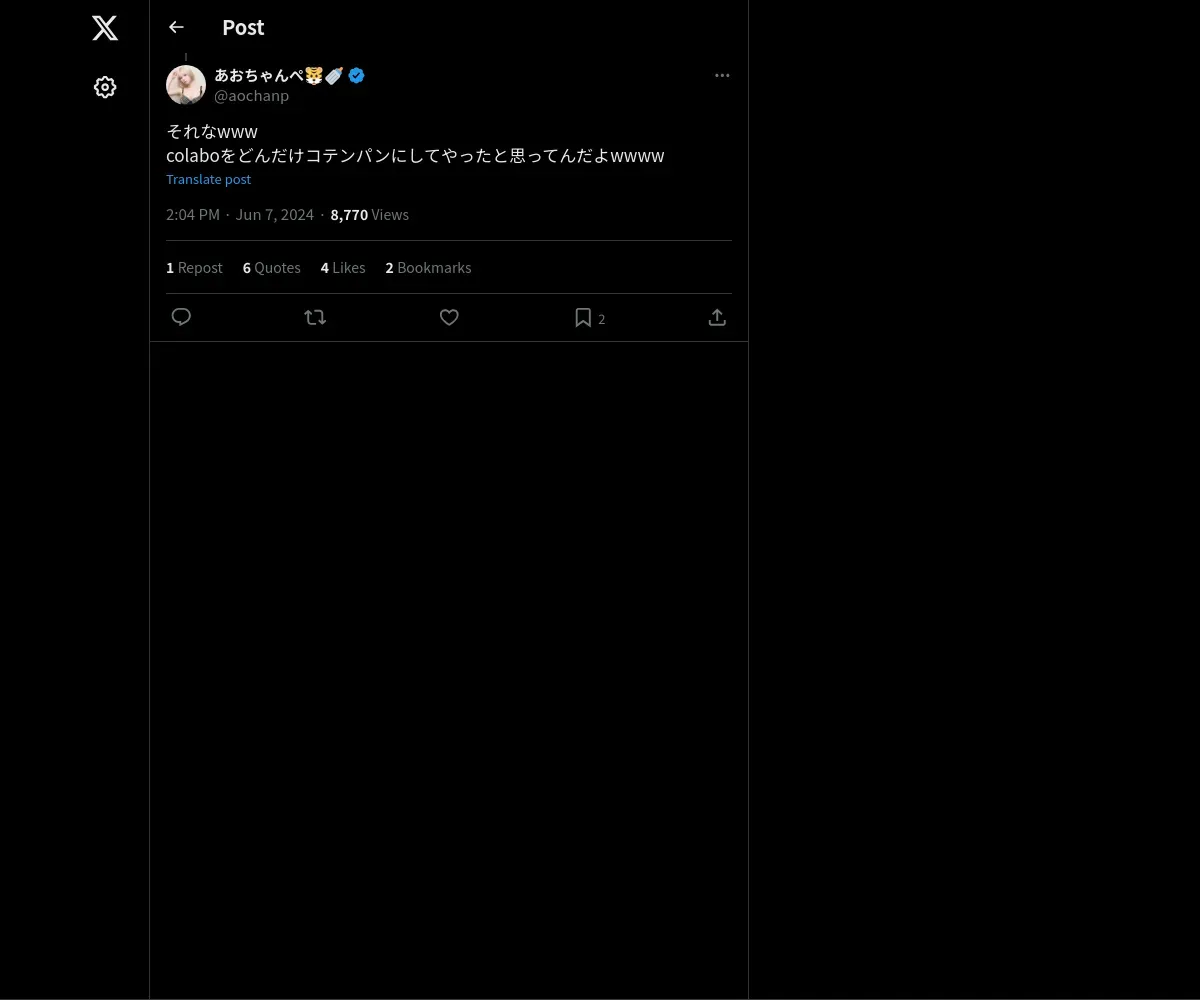This screenshot has height=1000, width=1200.
Task: Open the @aochanp handle link
Action: 251,96
